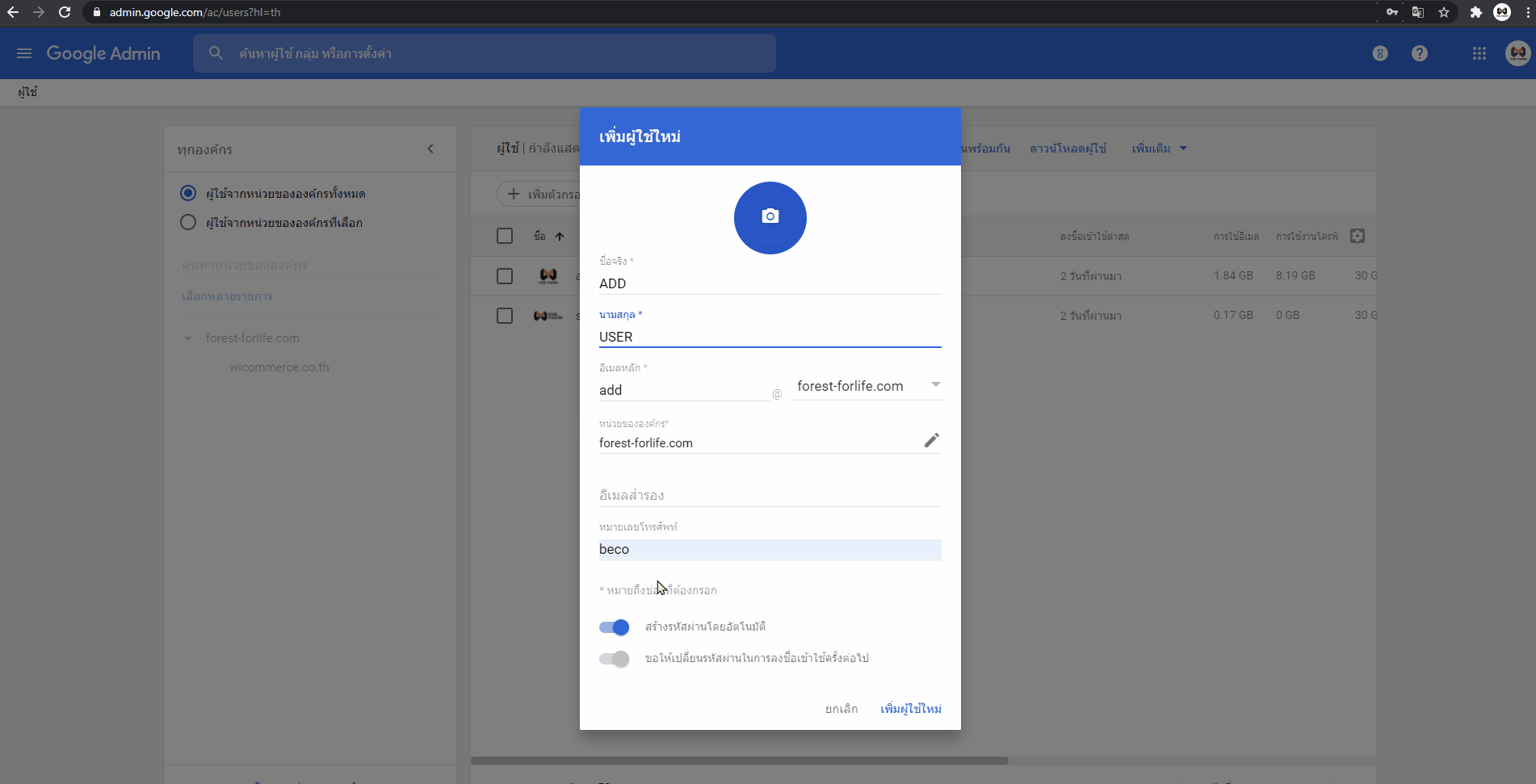
Task: Reload the page with the refresh icon
Action: 65,12
